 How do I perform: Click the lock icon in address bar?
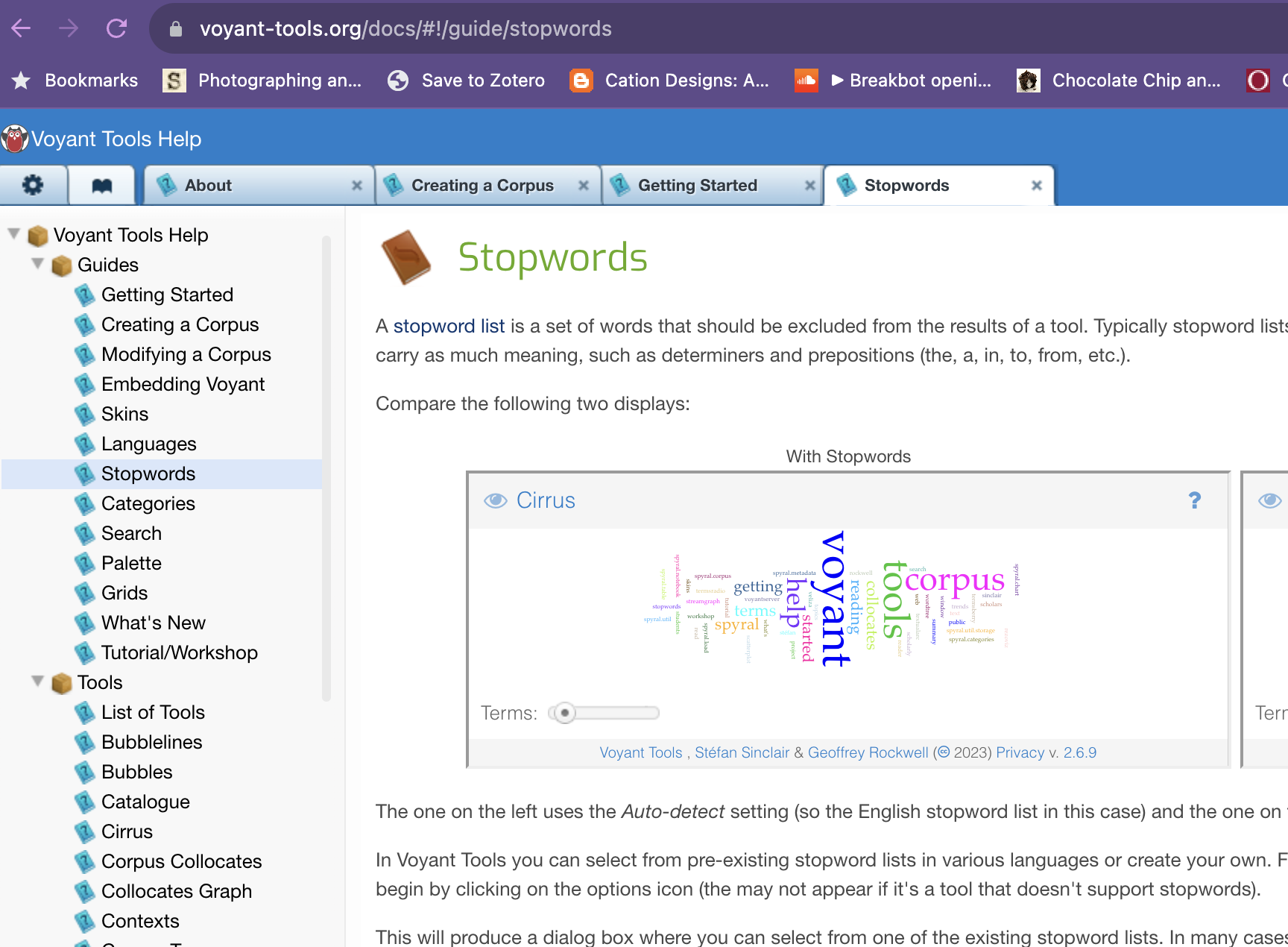coord(176,29)
